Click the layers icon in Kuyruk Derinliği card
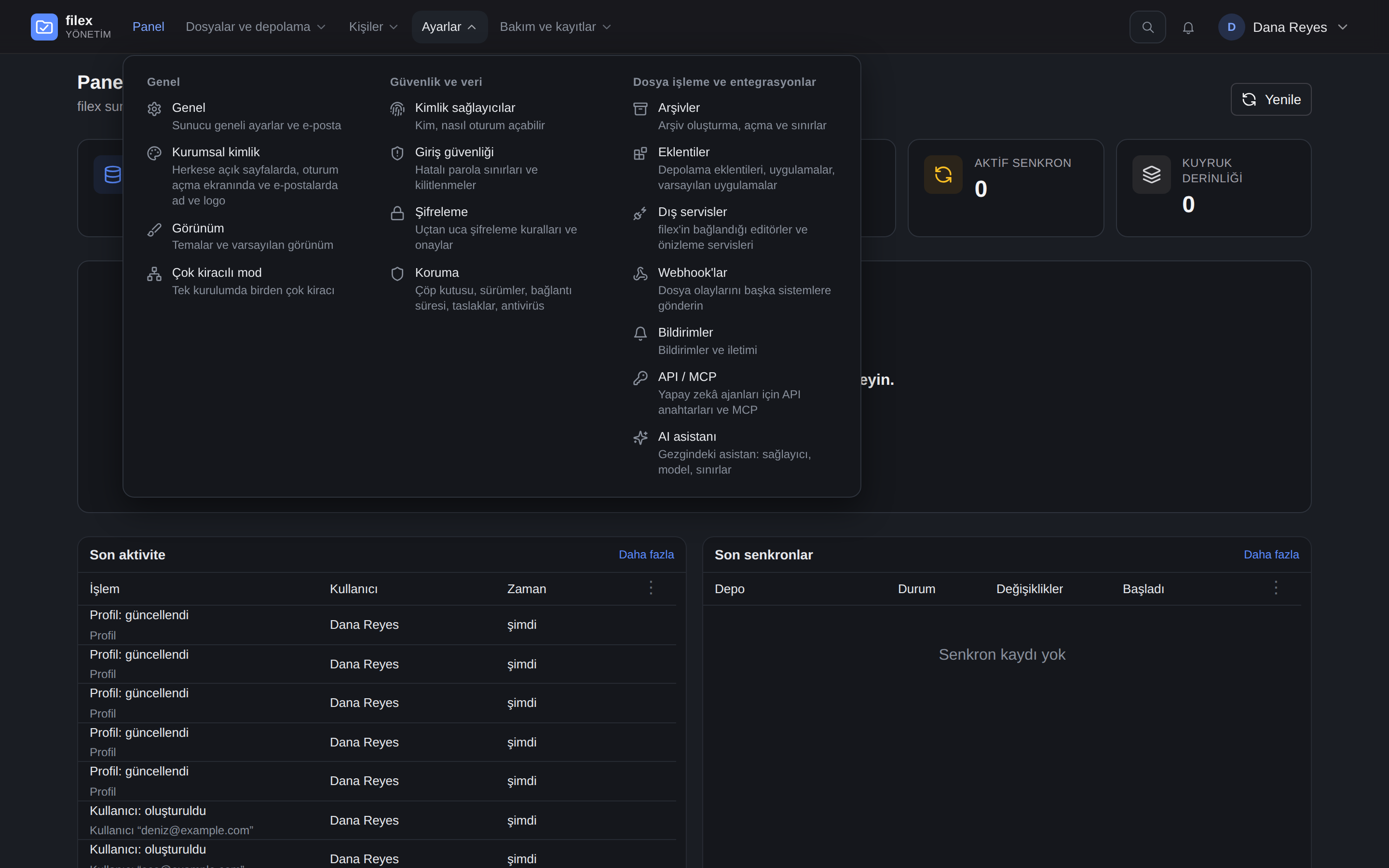 (x=1151, y=175)
